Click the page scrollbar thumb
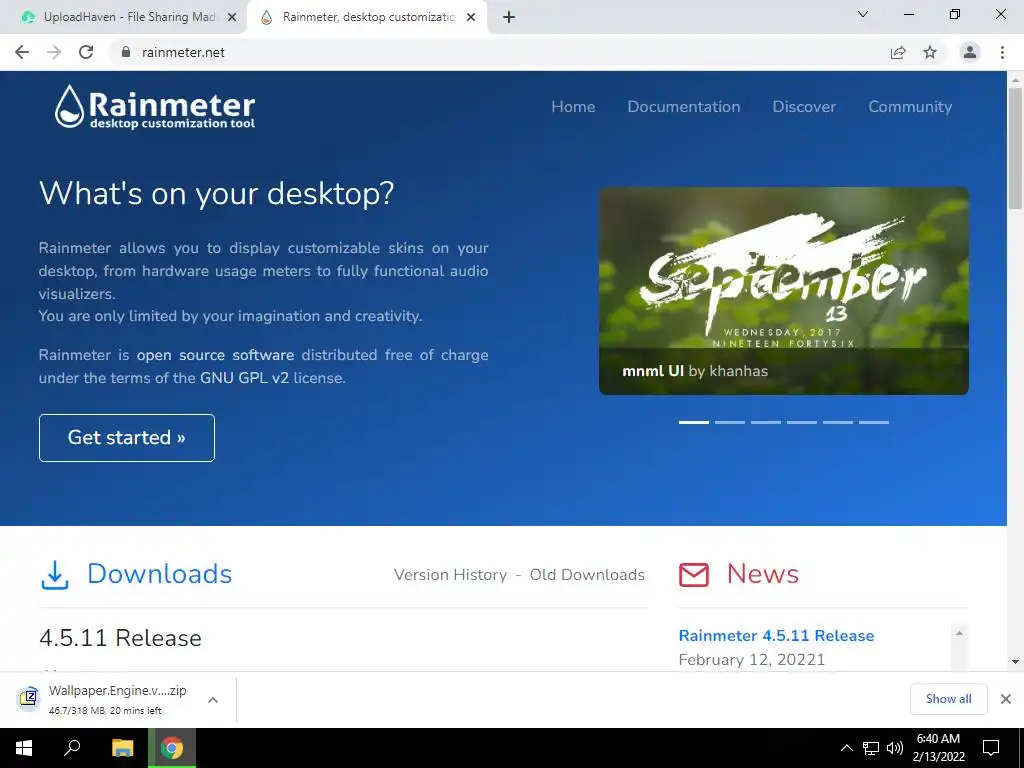Screen dimensions: 1024x768 (x=1015, y=148)
